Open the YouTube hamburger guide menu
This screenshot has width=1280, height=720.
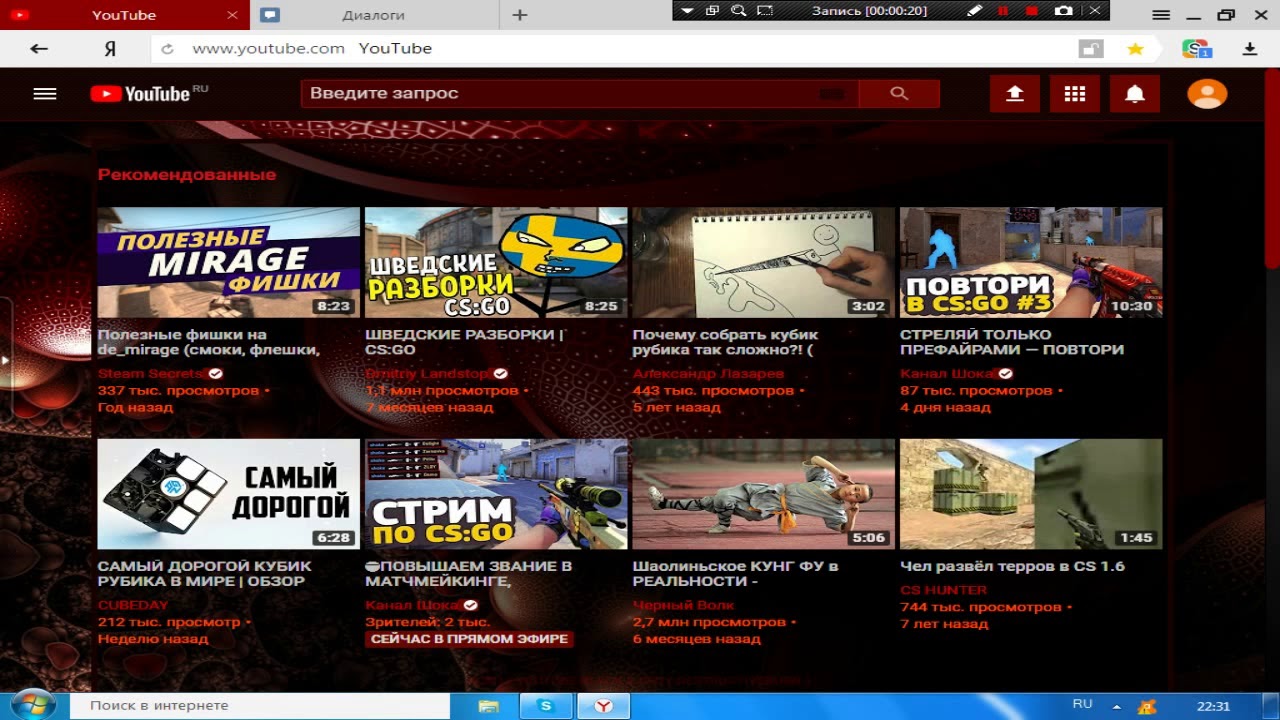pyautogui.click(x=45, y=93)
